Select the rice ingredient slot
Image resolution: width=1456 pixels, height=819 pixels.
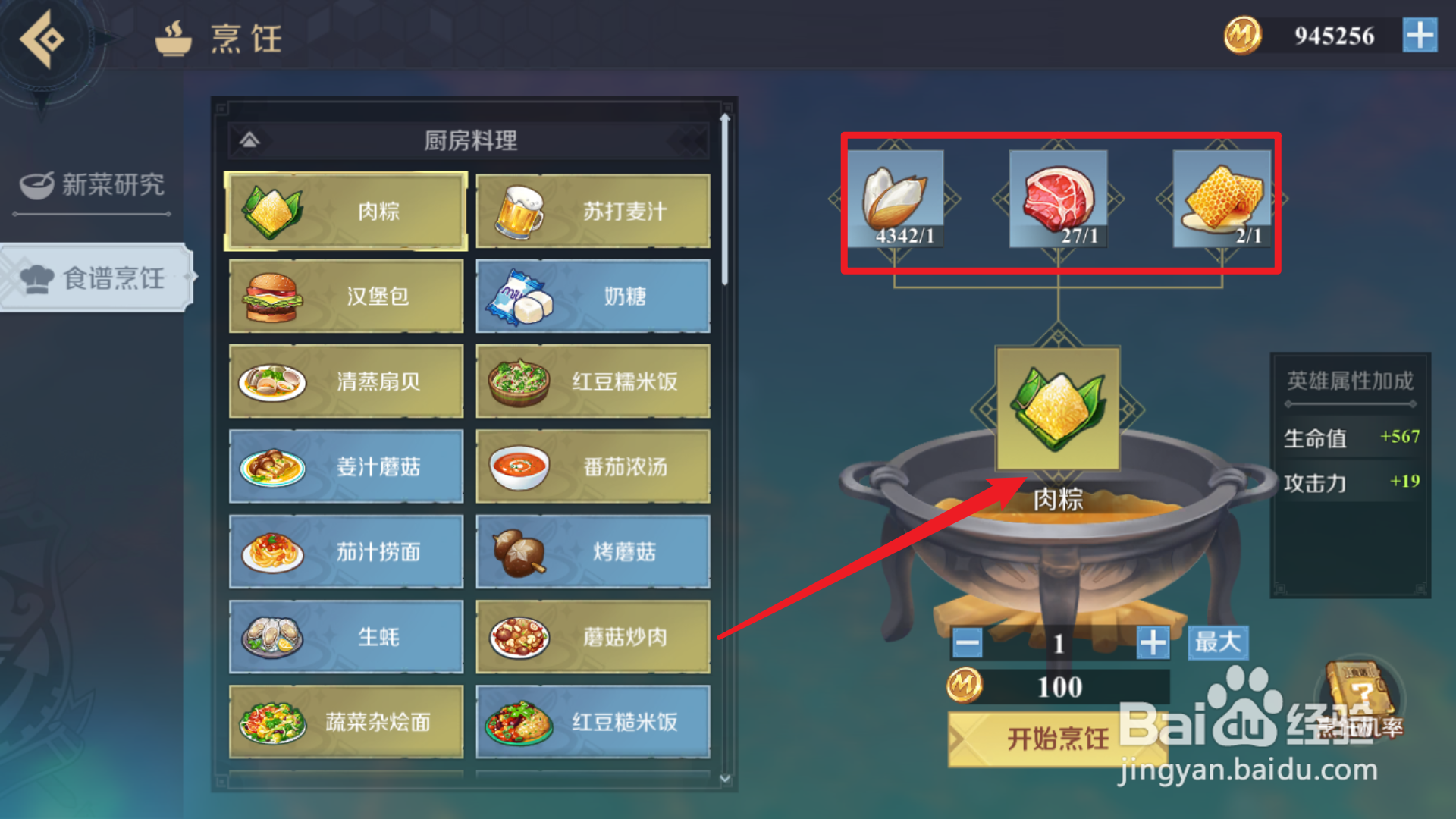click(896, 199)
